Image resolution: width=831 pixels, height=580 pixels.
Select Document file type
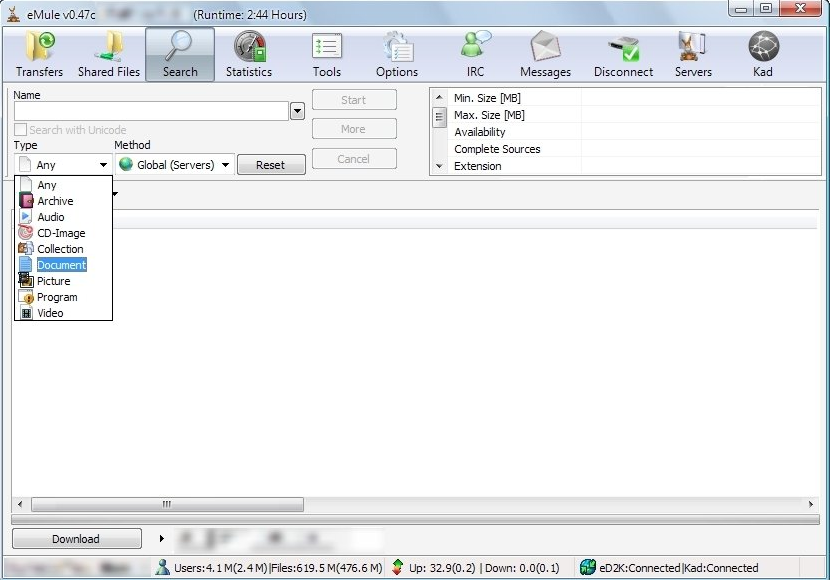point(63,265)
